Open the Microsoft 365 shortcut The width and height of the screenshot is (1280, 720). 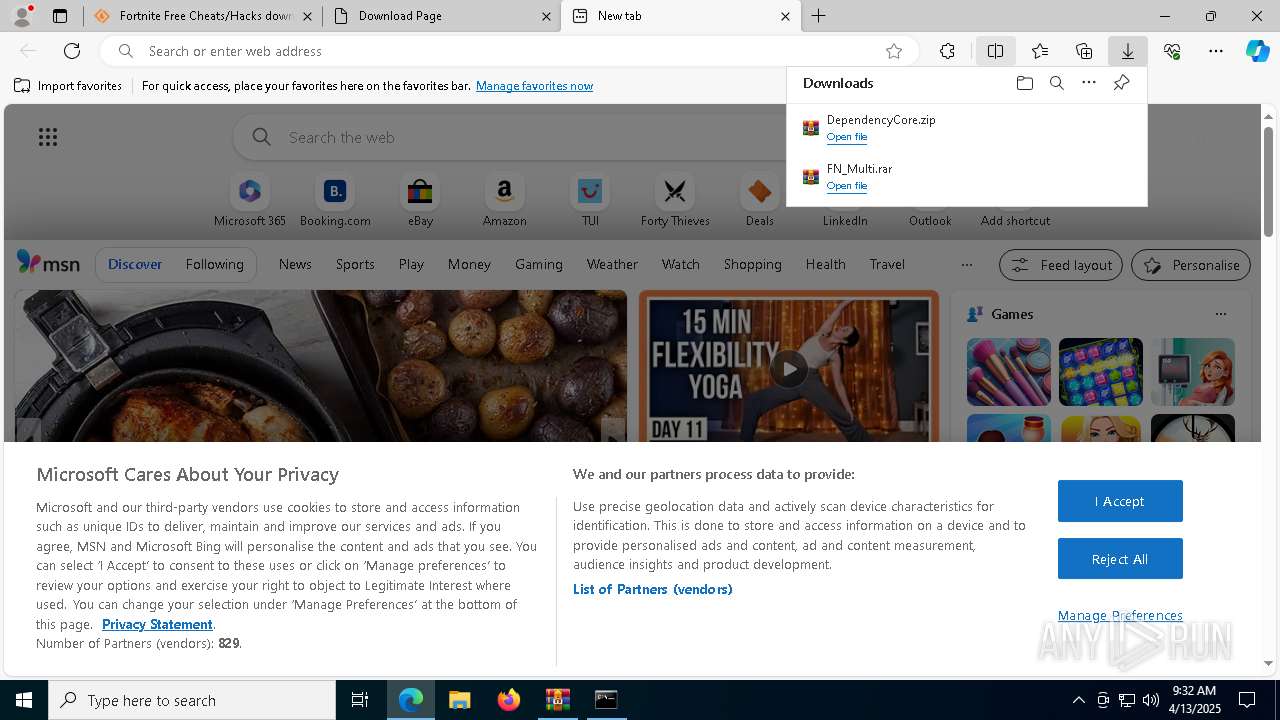point(250,200)
